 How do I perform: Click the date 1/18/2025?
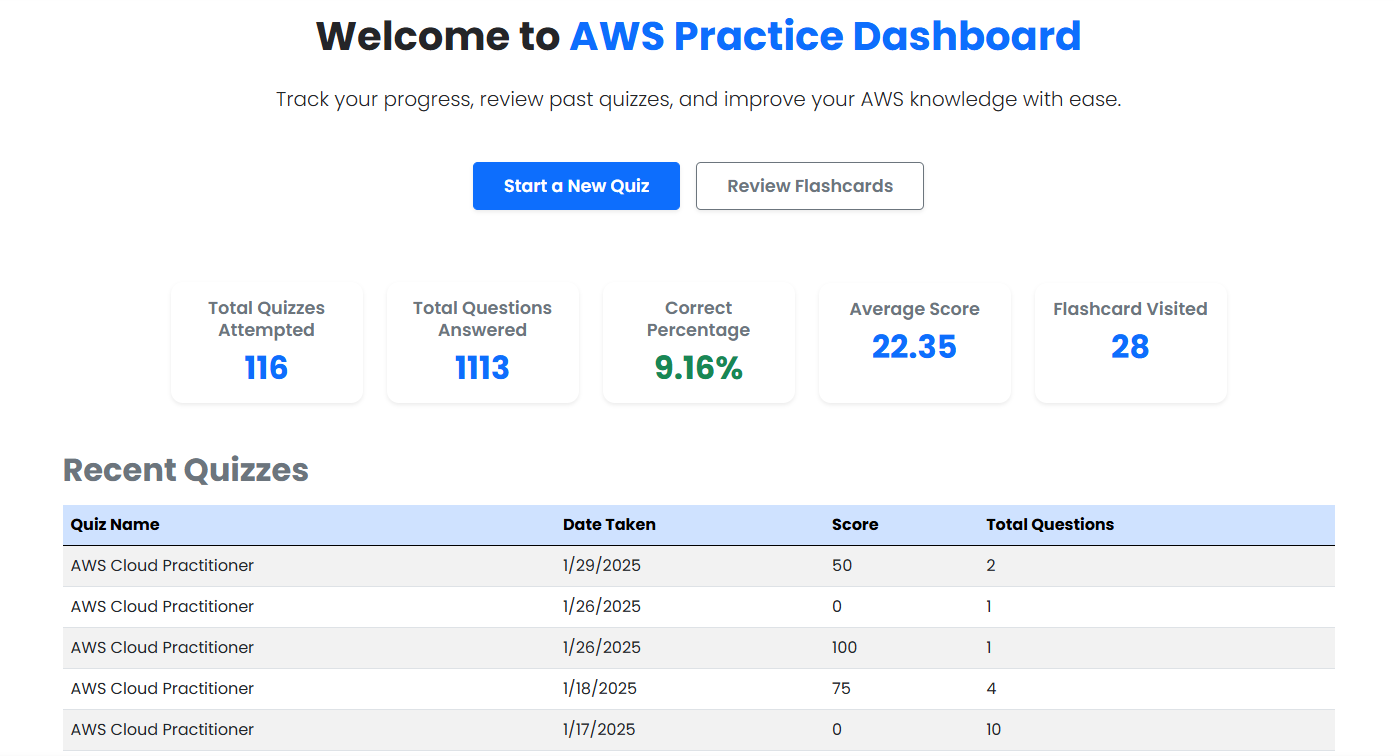[600, 689]
